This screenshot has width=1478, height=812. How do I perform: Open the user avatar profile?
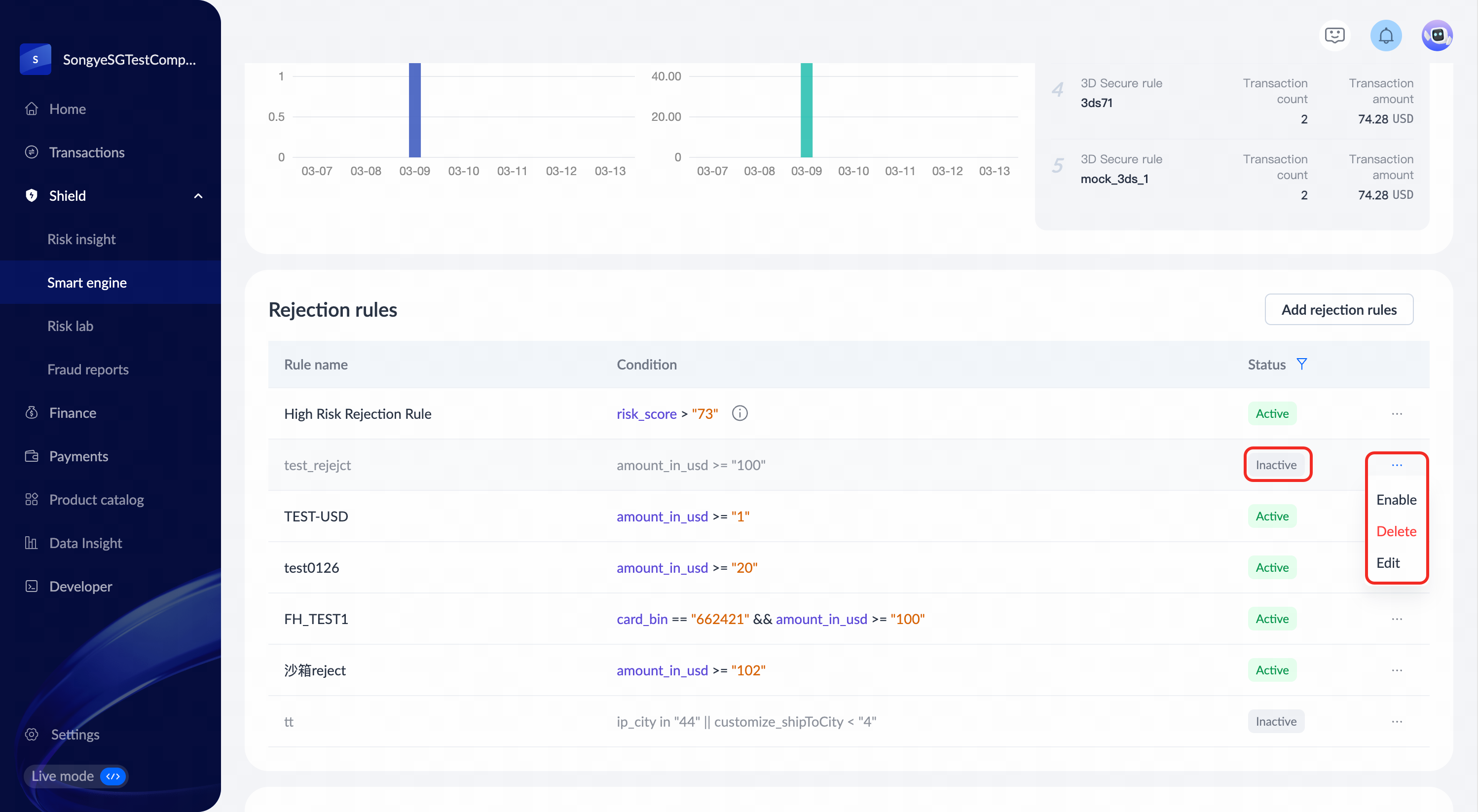pos(1437,36)
